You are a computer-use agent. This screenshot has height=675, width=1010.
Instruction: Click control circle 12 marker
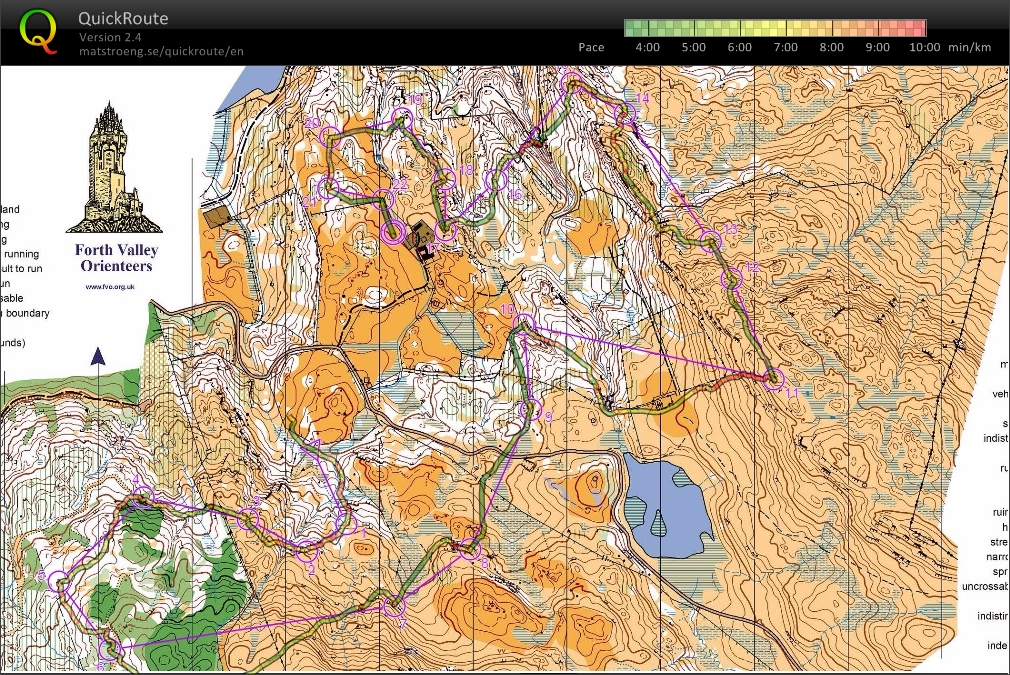[732, 278]
